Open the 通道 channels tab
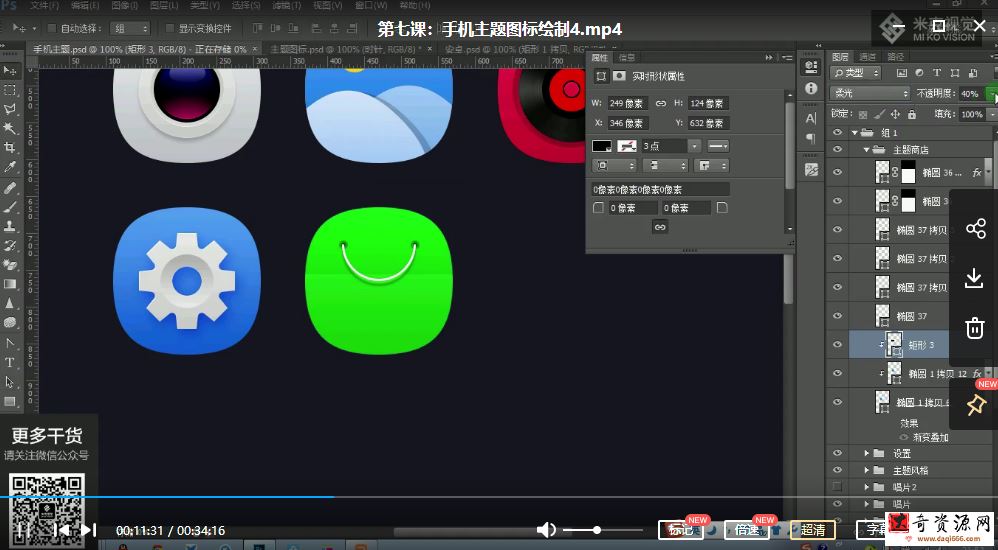998x550 pixels. point(868,57)
